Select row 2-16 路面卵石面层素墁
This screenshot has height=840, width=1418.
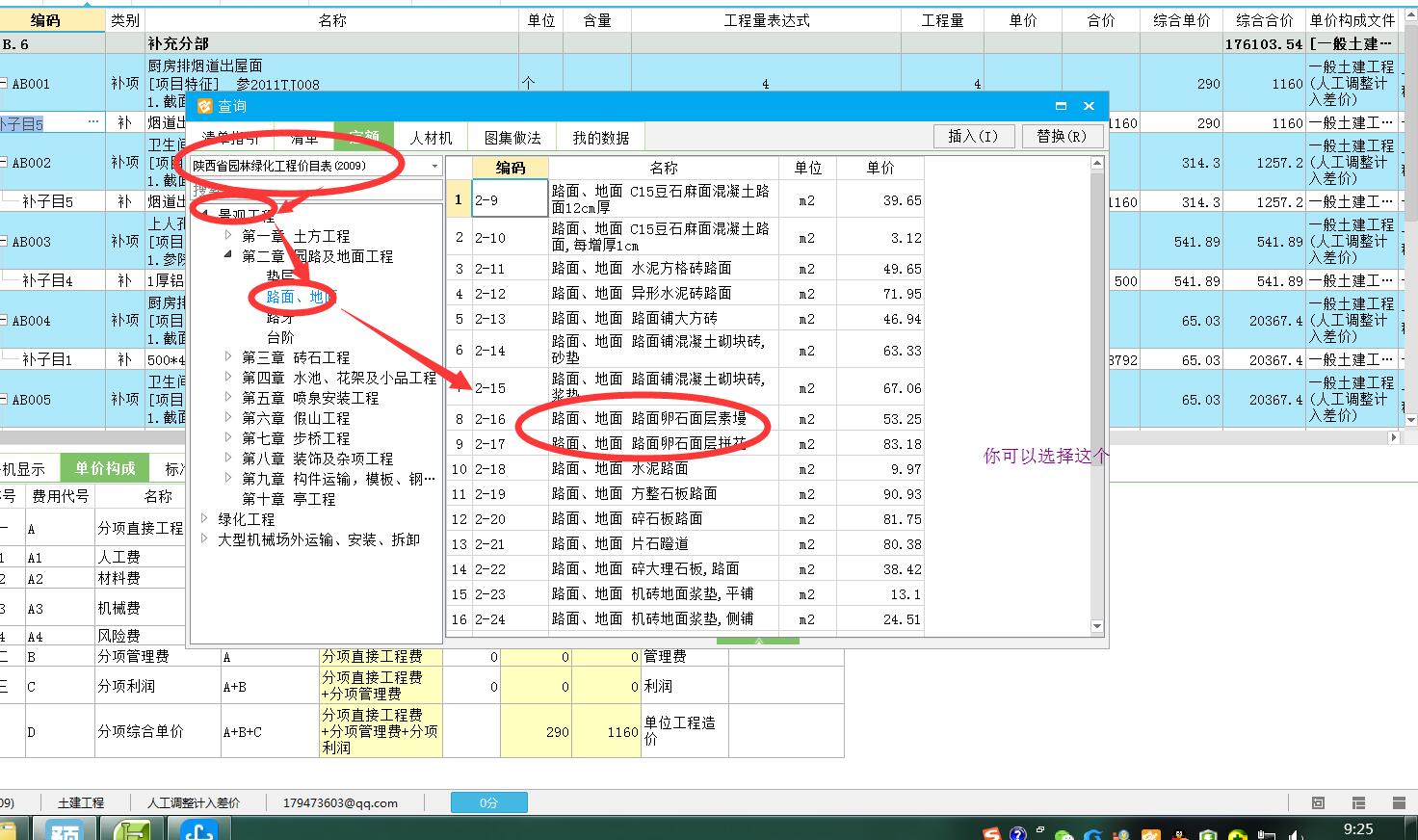(x=685, y=419)
